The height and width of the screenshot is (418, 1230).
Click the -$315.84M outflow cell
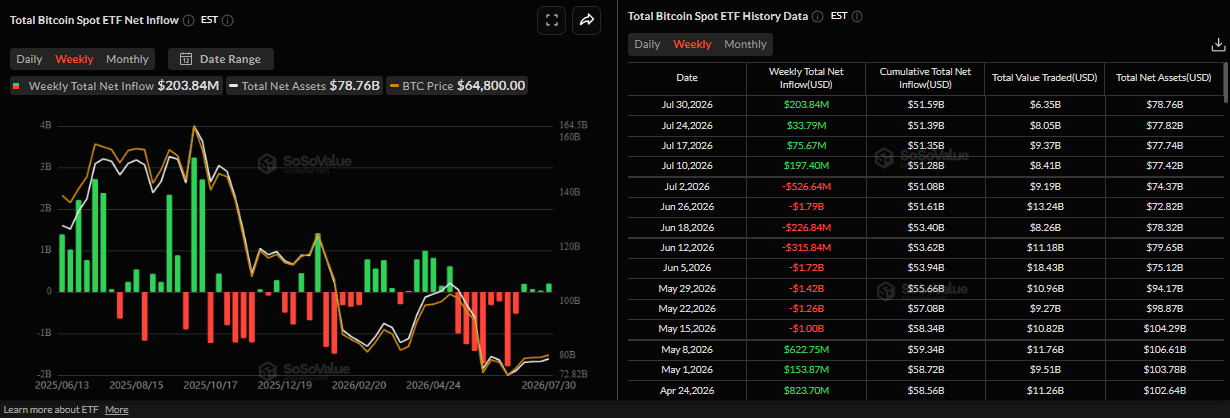click(806, 247)
